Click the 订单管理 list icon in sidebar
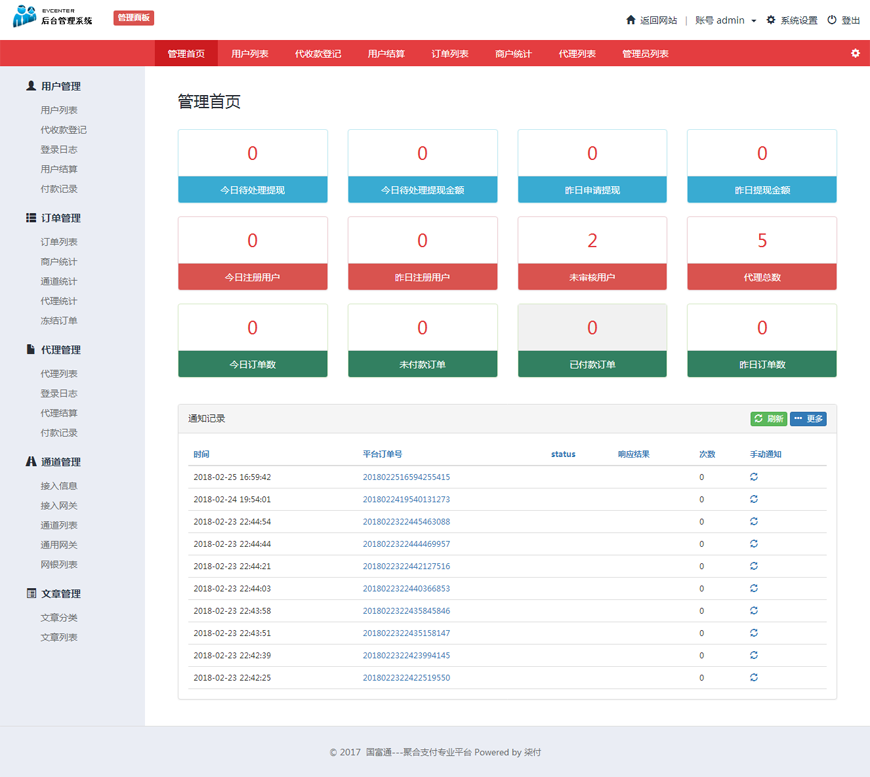Image resolution: width=870 pixels, height=777 pixels. [31, 218]
